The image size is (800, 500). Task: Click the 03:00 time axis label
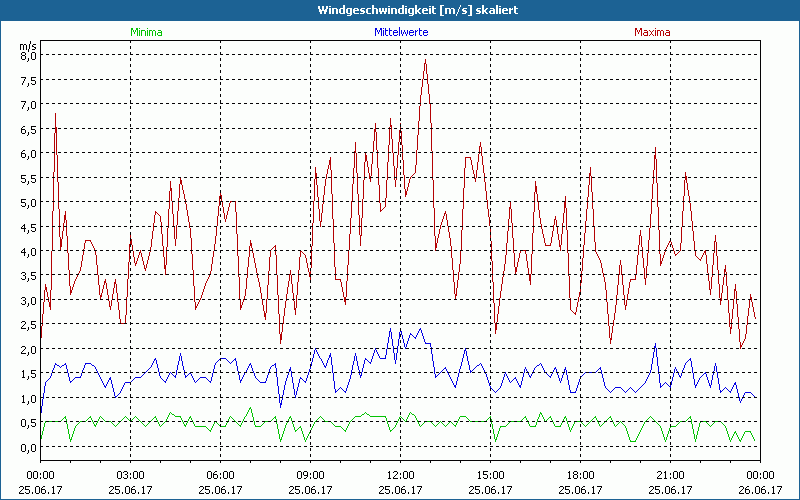(x=131, y=475)
